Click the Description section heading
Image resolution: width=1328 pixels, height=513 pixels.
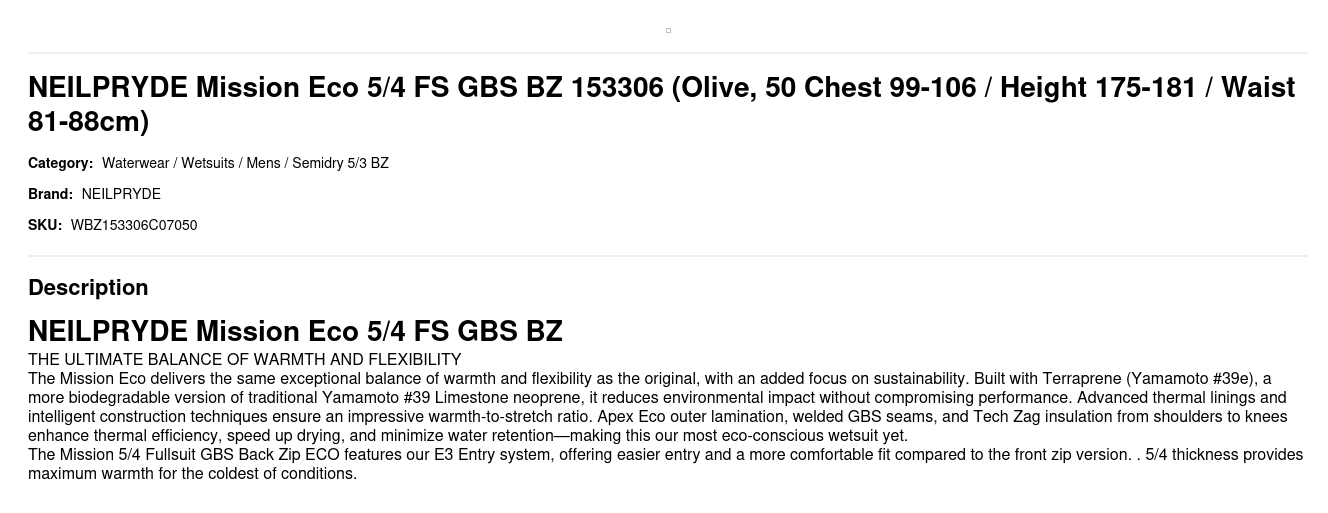click(88, 288)
